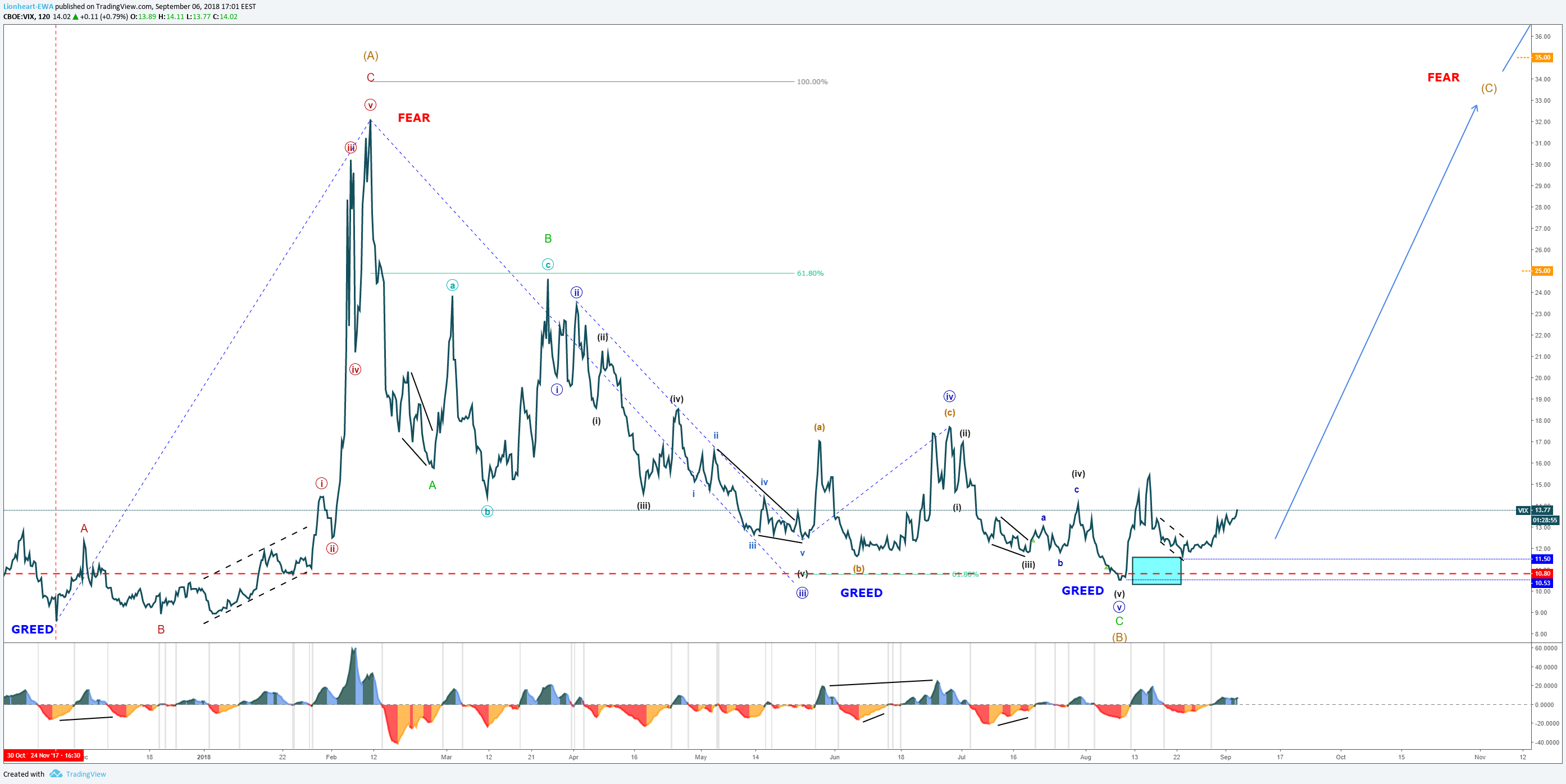Screen dimensions: 1566x784
Task: Click the 36.00 value on price axis
Action: click(1542, 37)
